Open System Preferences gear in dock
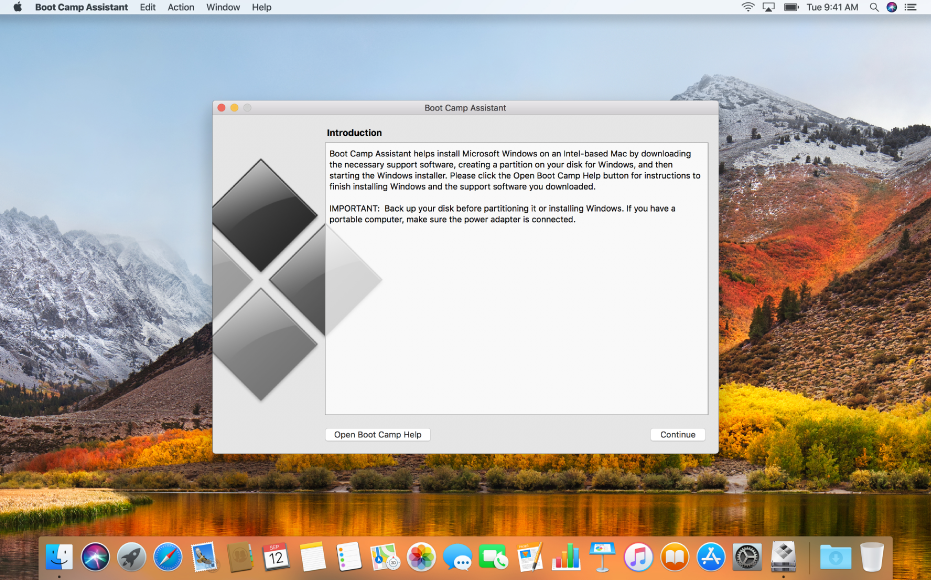This screenshot has width=931, height=580. pos(747,557)
